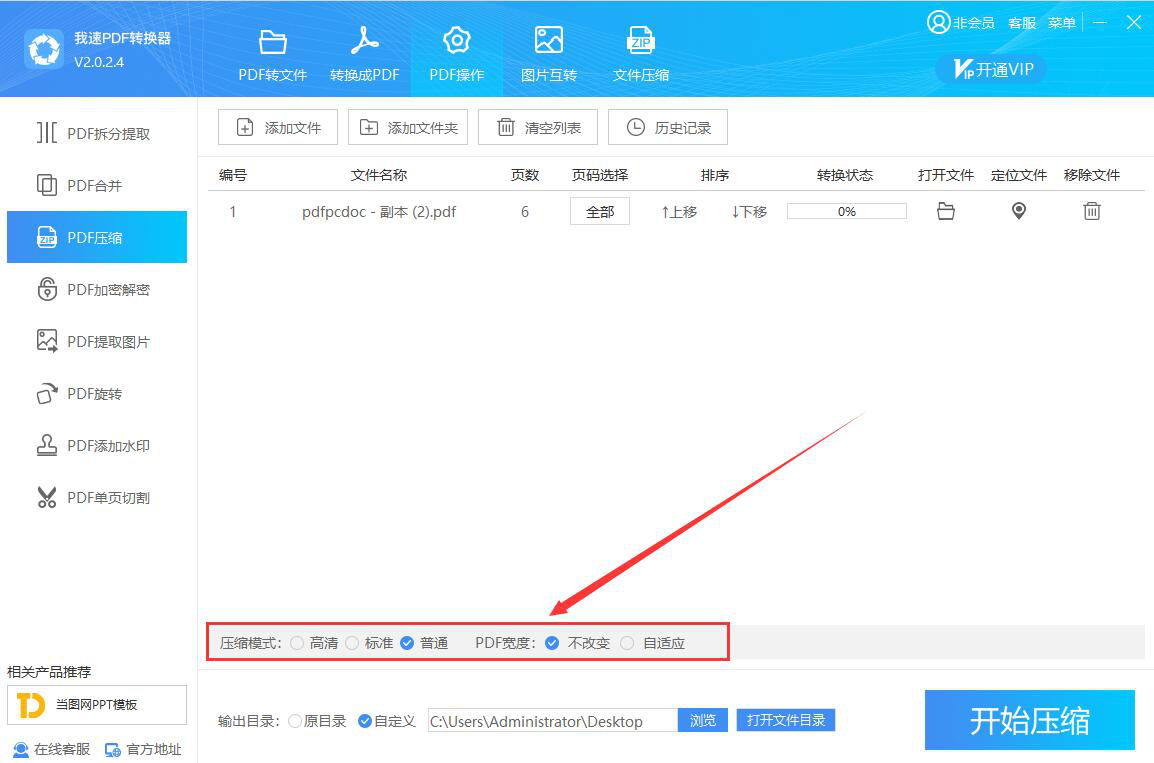Click the 编号 column header
Screen dimensions: 1154x763
(233, 175)
